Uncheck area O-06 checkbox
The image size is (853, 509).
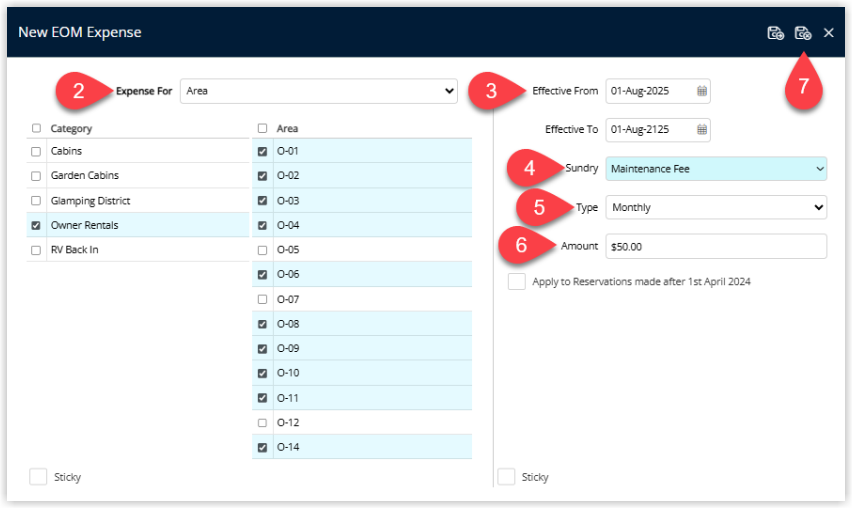click(262, 275)
